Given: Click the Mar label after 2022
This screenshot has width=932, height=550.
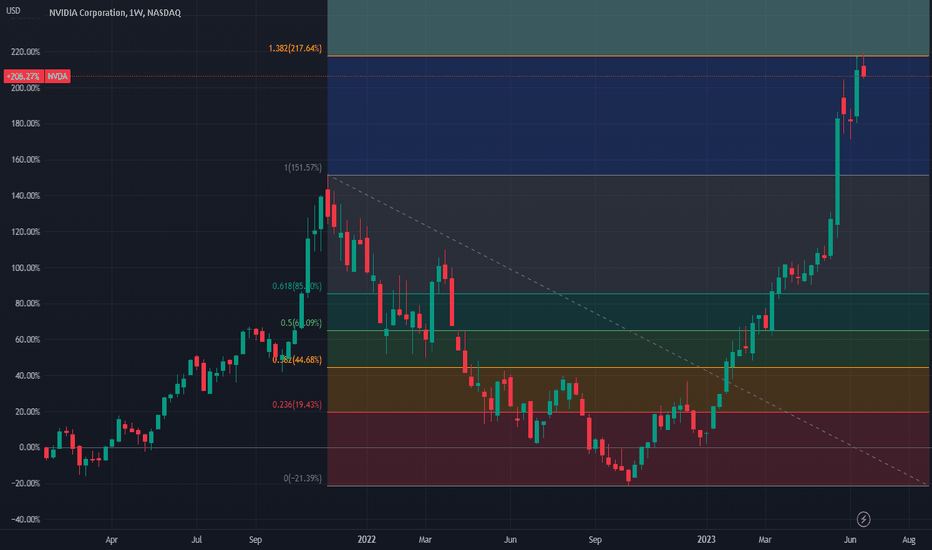Looking at the screenshot, I should coord(425,540).
